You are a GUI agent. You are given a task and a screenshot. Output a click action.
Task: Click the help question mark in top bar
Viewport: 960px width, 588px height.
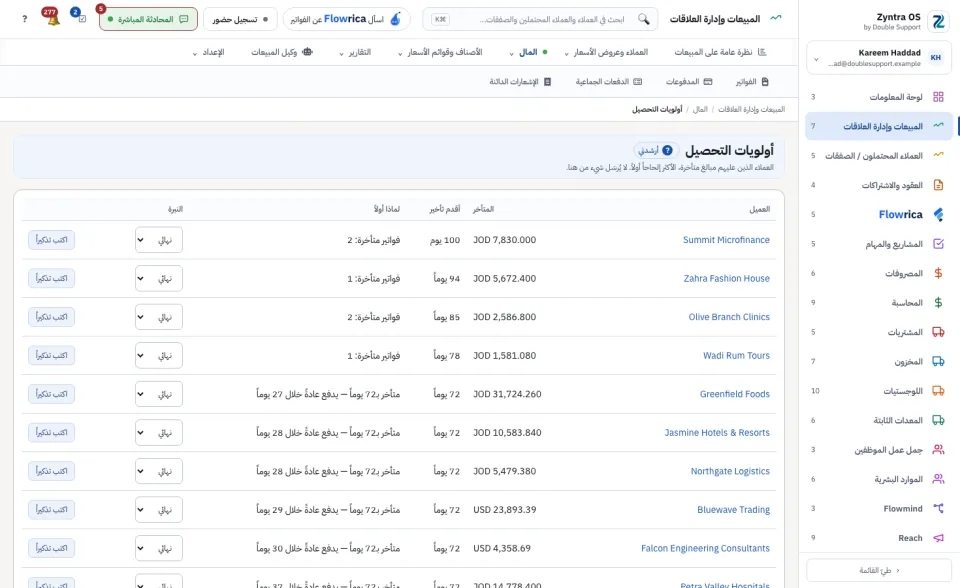pyautogui.click(x=24, y=19)
